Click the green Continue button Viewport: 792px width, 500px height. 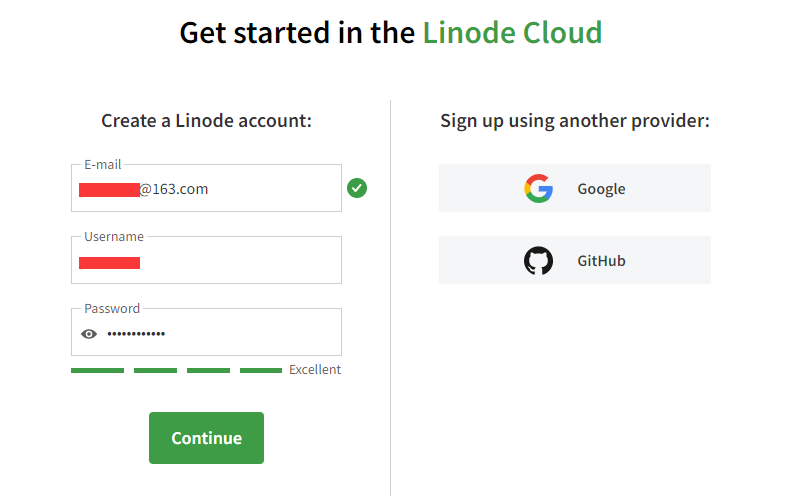pos(206,438)
